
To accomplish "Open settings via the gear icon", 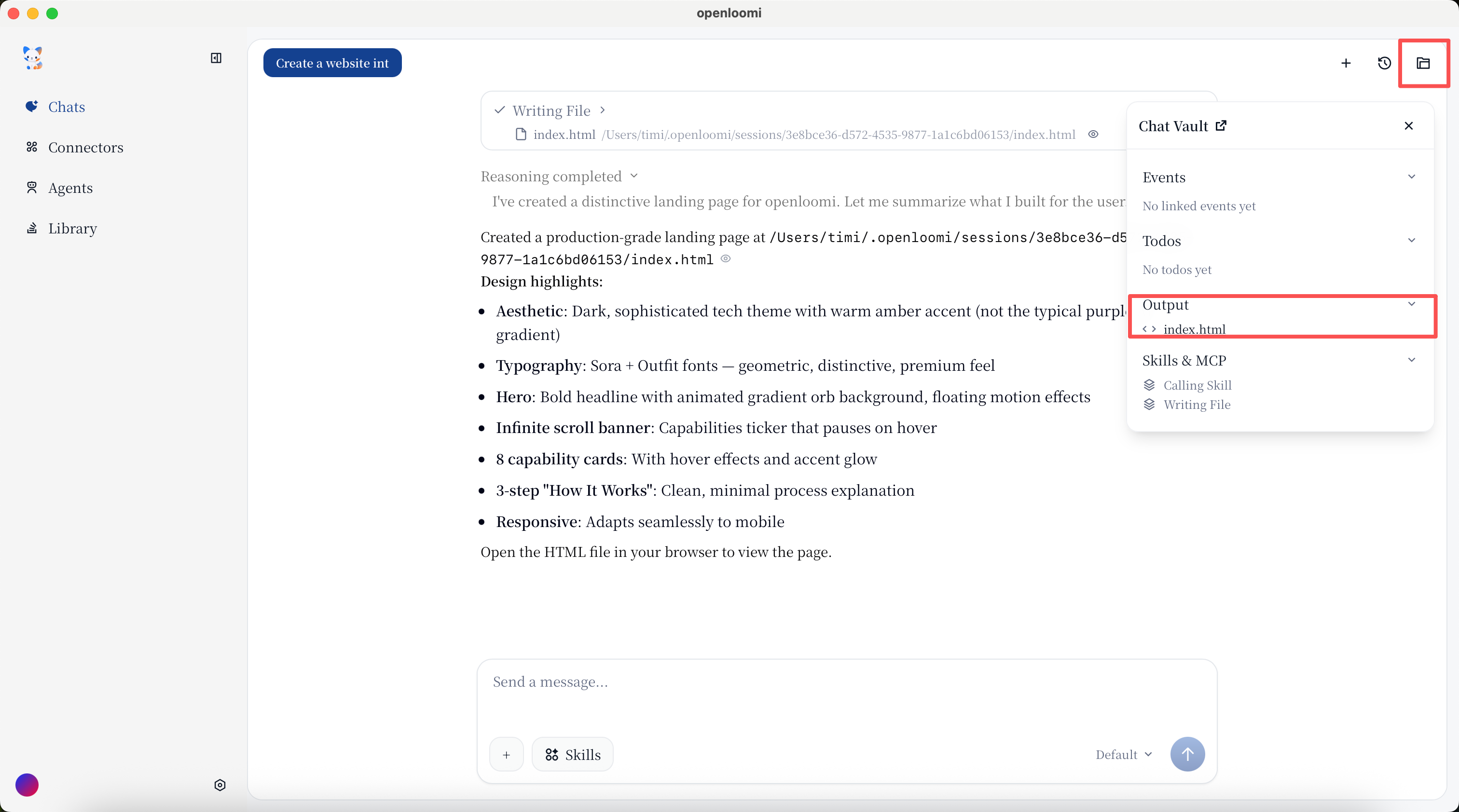I will [x=220, y=785].
